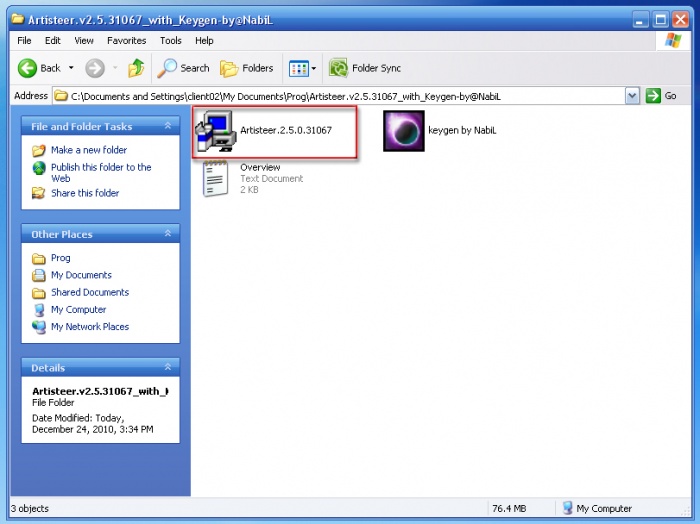
Task: Click the Overview file name label
Action: tap(260, 167)
